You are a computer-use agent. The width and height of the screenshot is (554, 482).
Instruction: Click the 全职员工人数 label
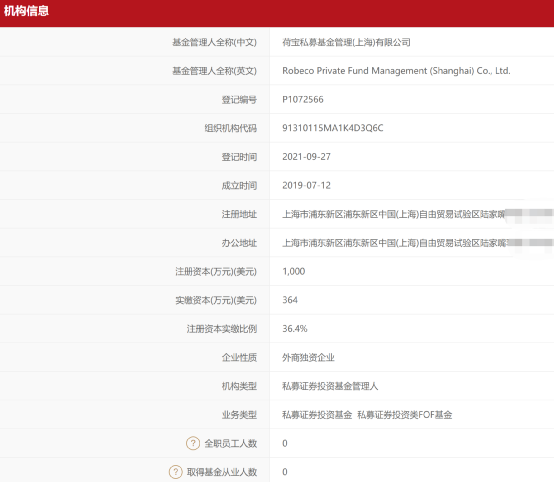click(x=231, y=443)
